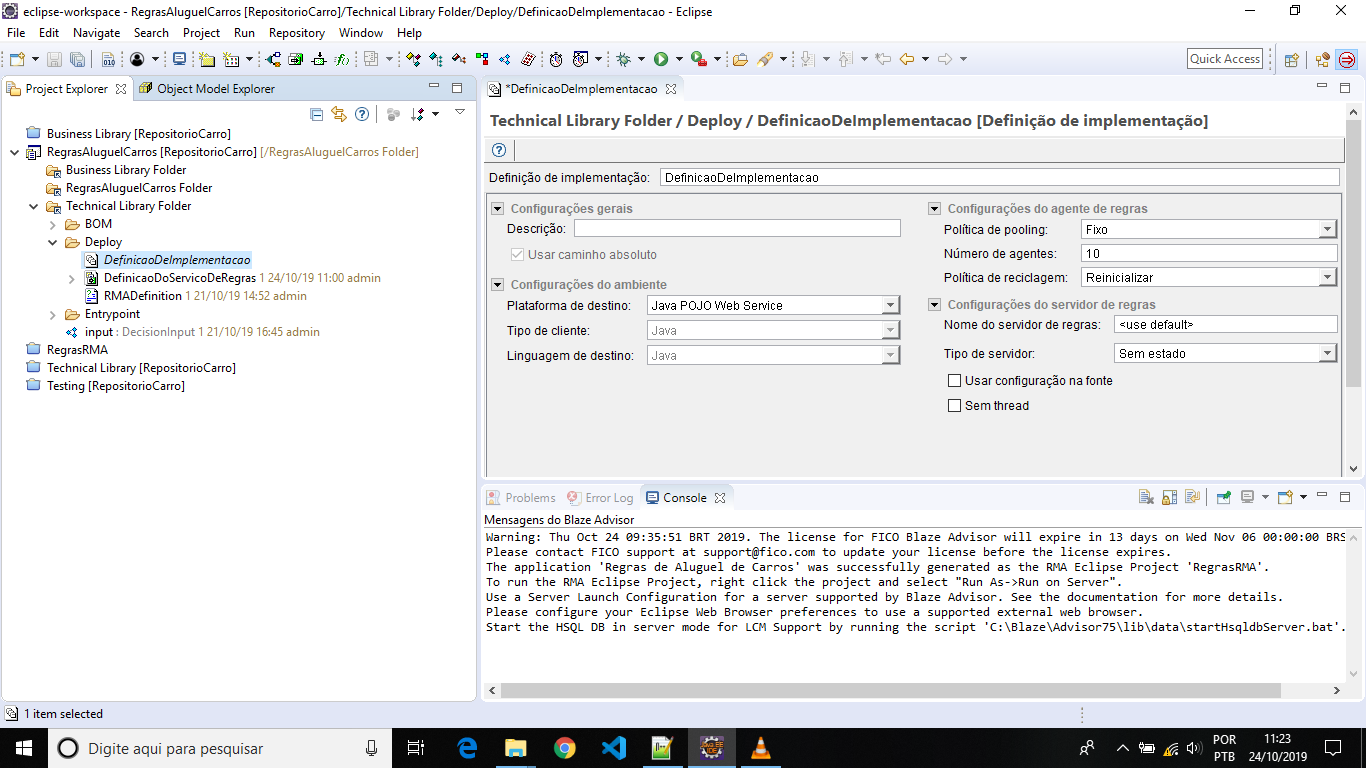Screen dimensions: 1366x768
Task: Check the 'Sem thread' checkbox
Action: tap(955, 406)
